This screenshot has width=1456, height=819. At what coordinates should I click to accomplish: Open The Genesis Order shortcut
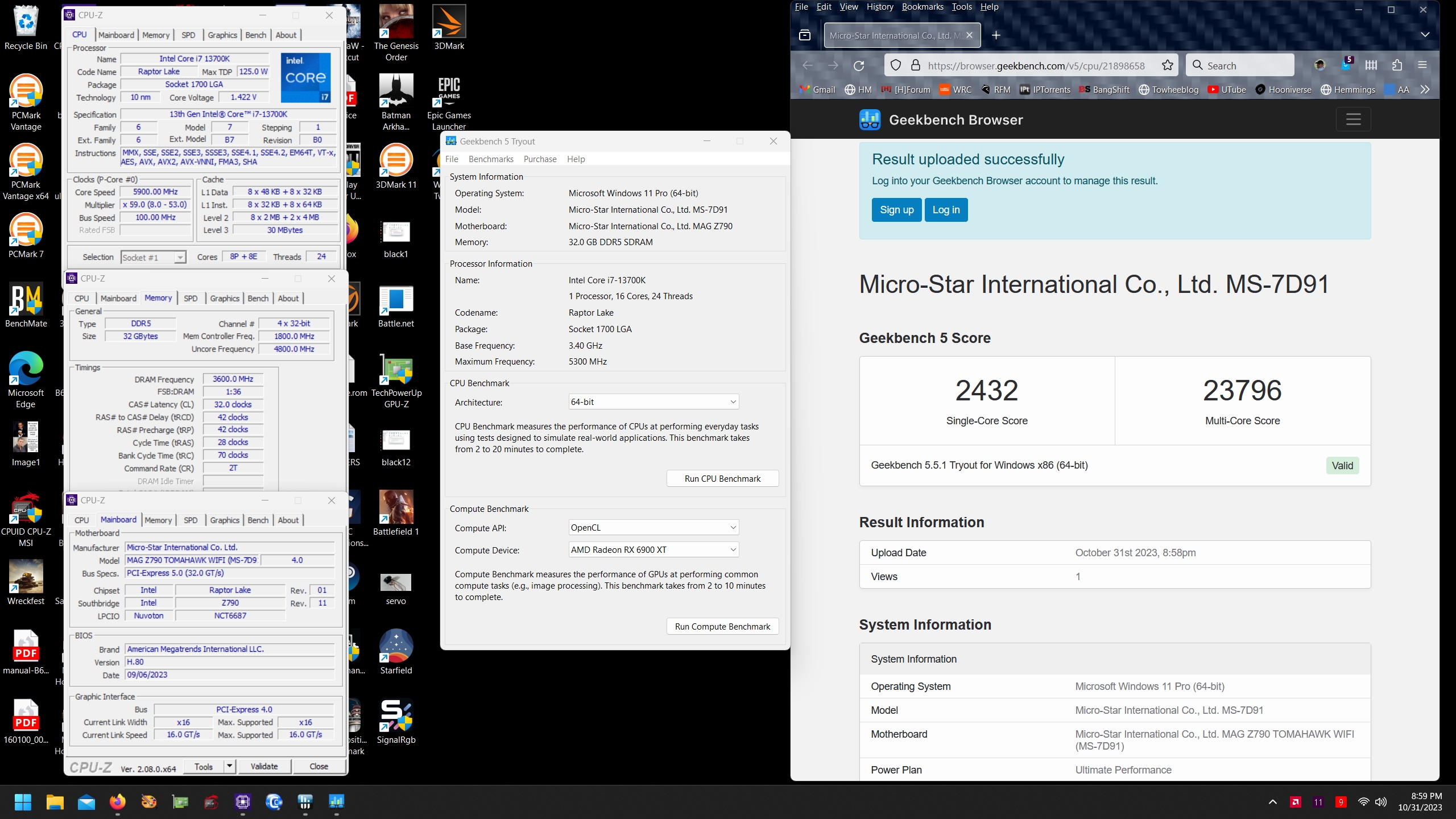coord(396,33)
